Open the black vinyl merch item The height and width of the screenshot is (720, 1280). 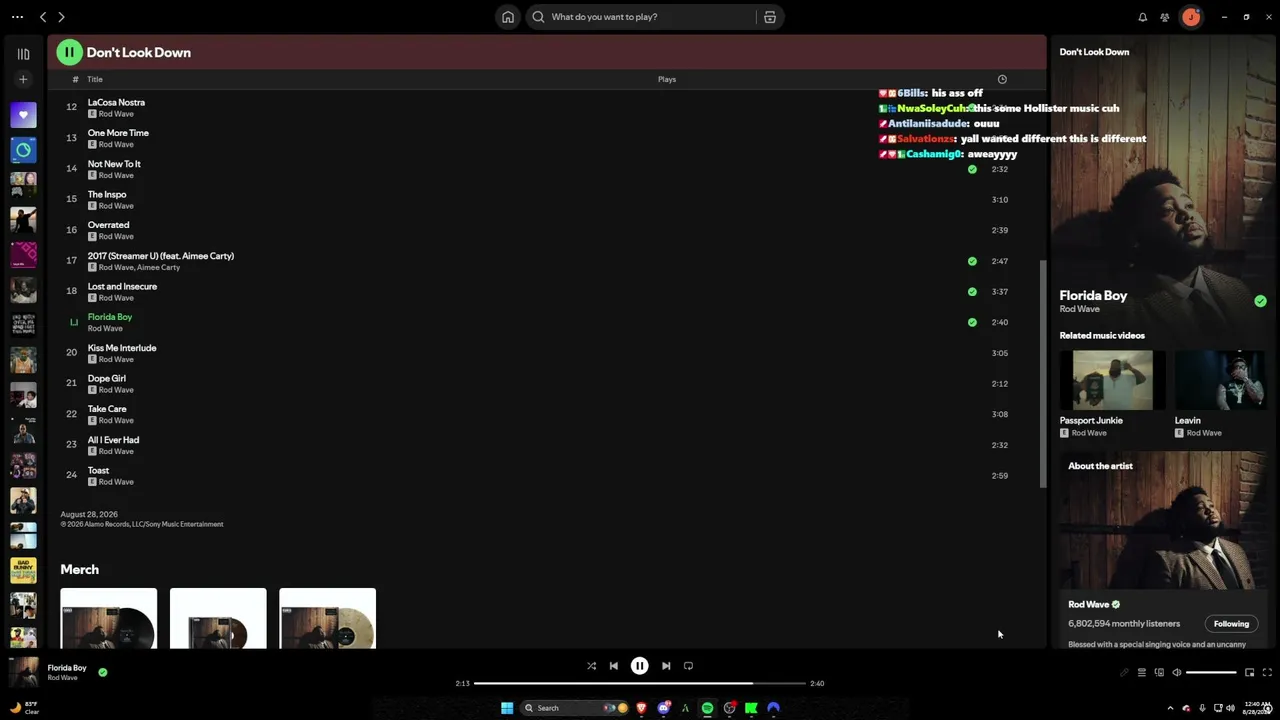(108, 618)
